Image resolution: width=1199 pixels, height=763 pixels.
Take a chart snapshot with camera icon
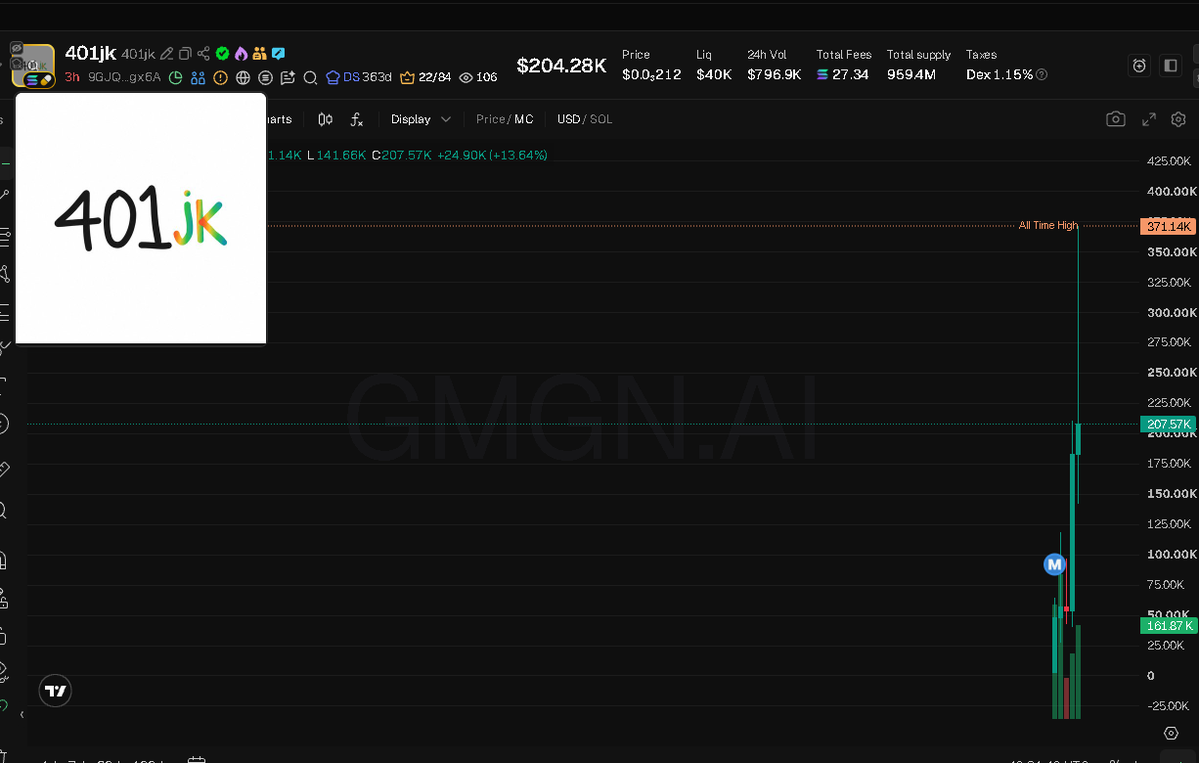(x=1116, y=119)
